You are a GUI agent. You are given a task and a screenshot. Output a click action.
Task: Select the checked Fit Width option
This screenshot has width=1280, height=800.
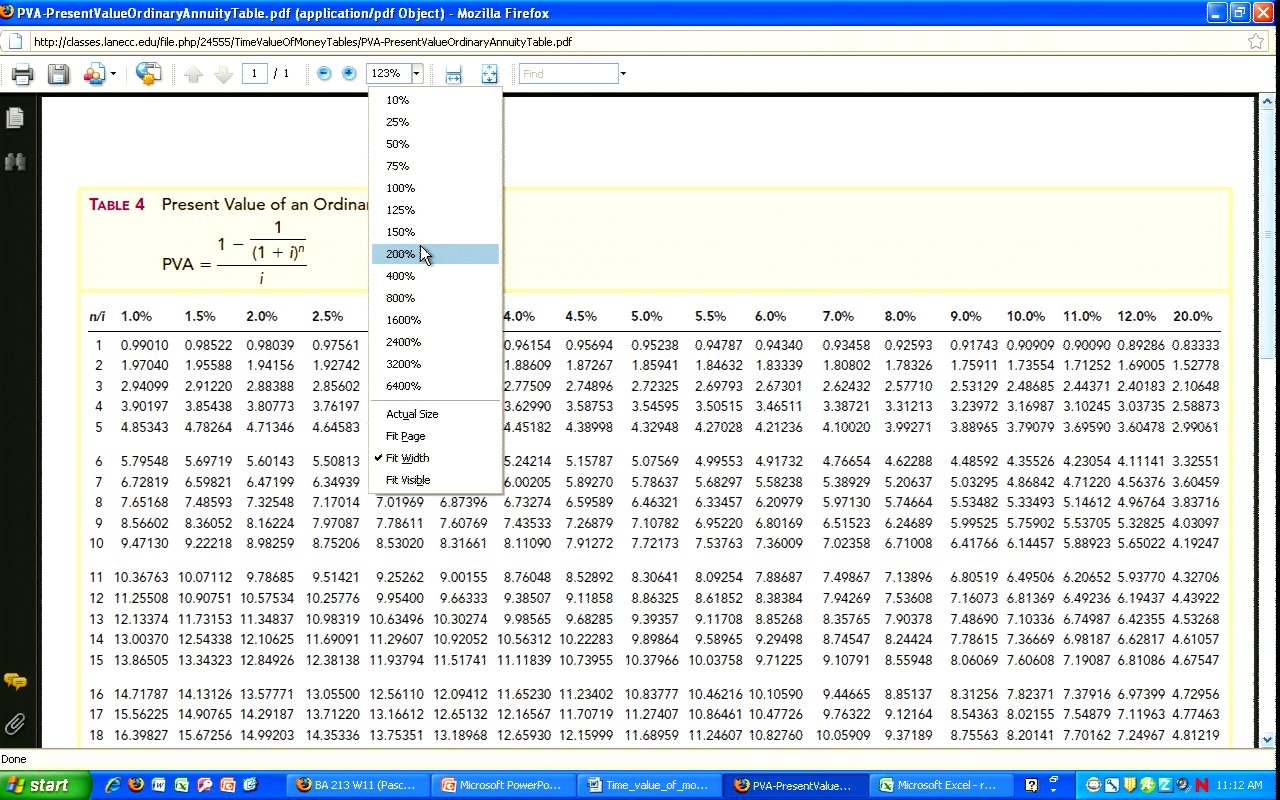[407, 458]
